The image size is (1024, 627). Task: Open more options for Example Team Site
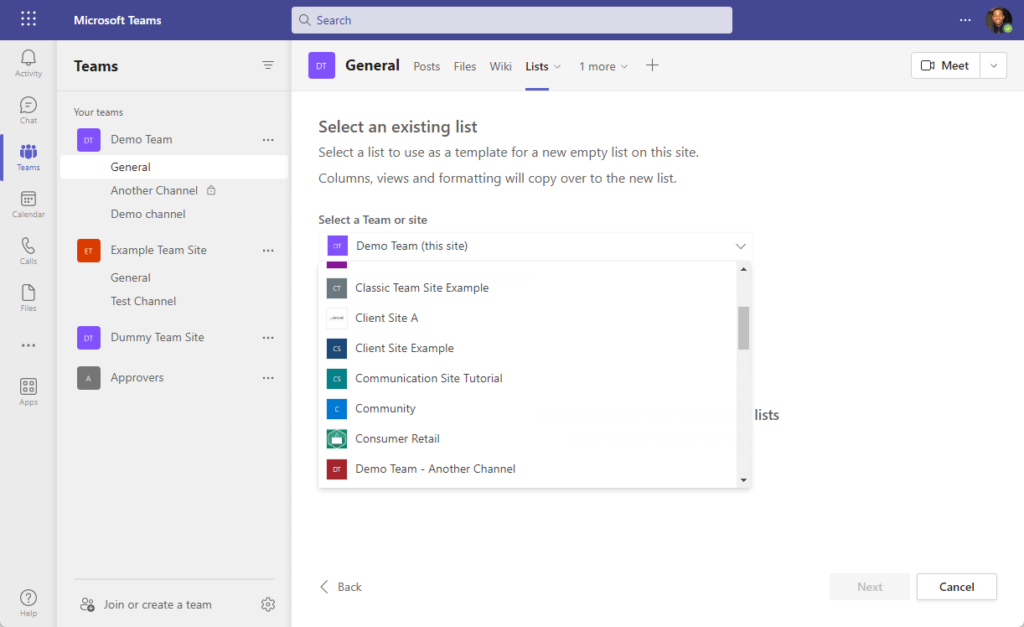point(268,251)
